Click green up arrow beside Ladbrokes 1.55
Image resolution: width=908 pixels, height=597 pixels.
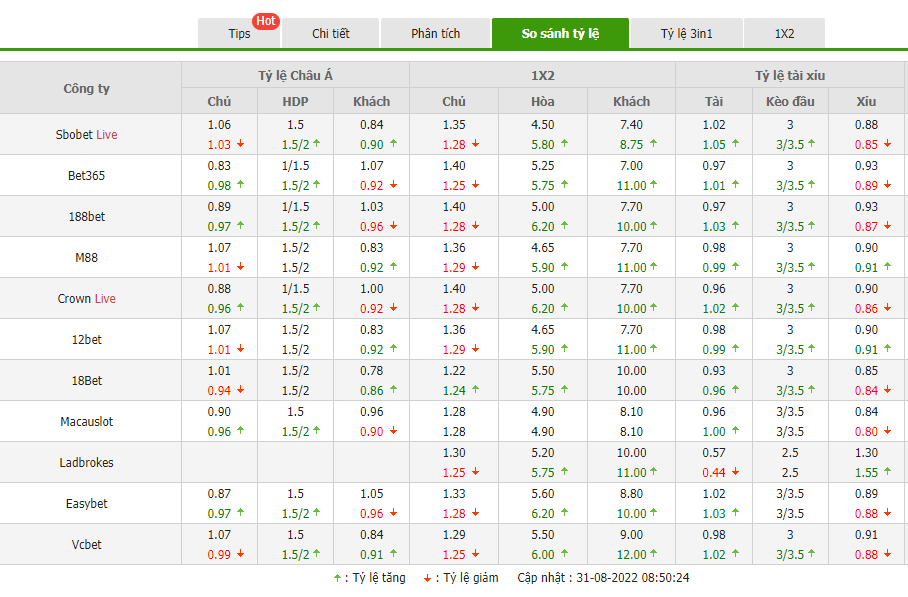coord(887,473)
